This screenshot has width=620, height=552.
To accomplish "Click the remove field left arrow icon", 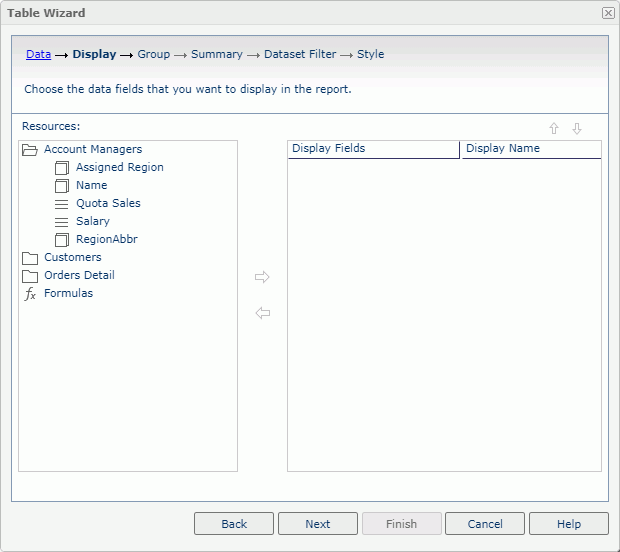I will (x=262, y=313).
